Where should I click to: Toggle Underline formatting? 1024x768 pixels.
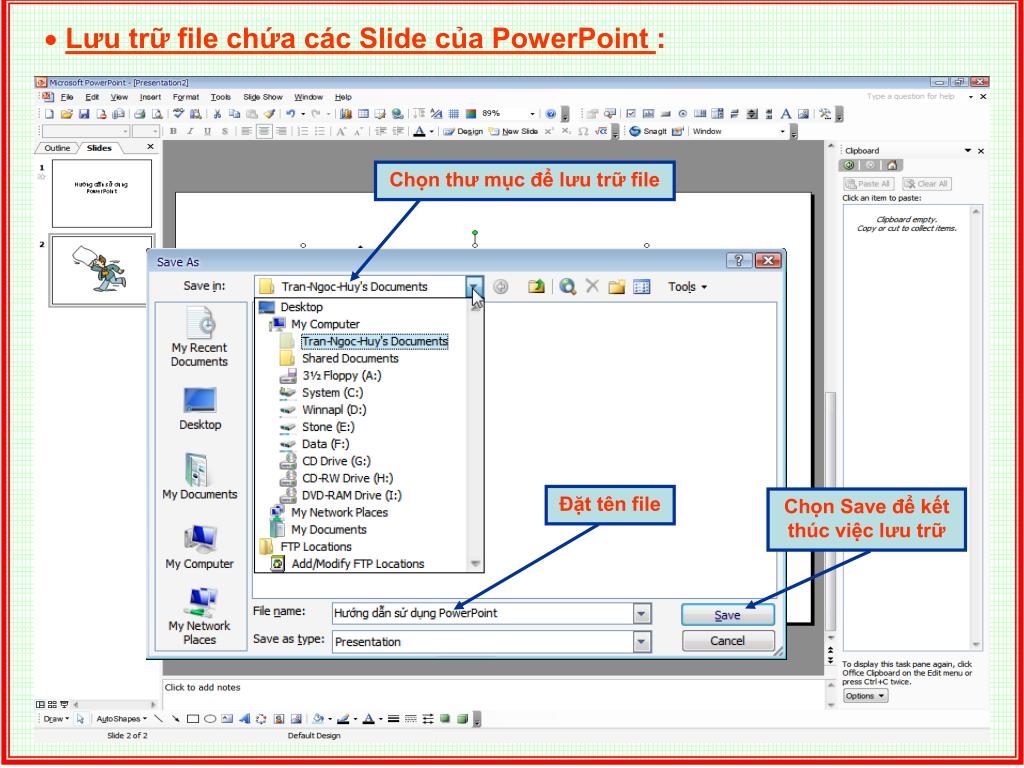[x=207, y=131]
